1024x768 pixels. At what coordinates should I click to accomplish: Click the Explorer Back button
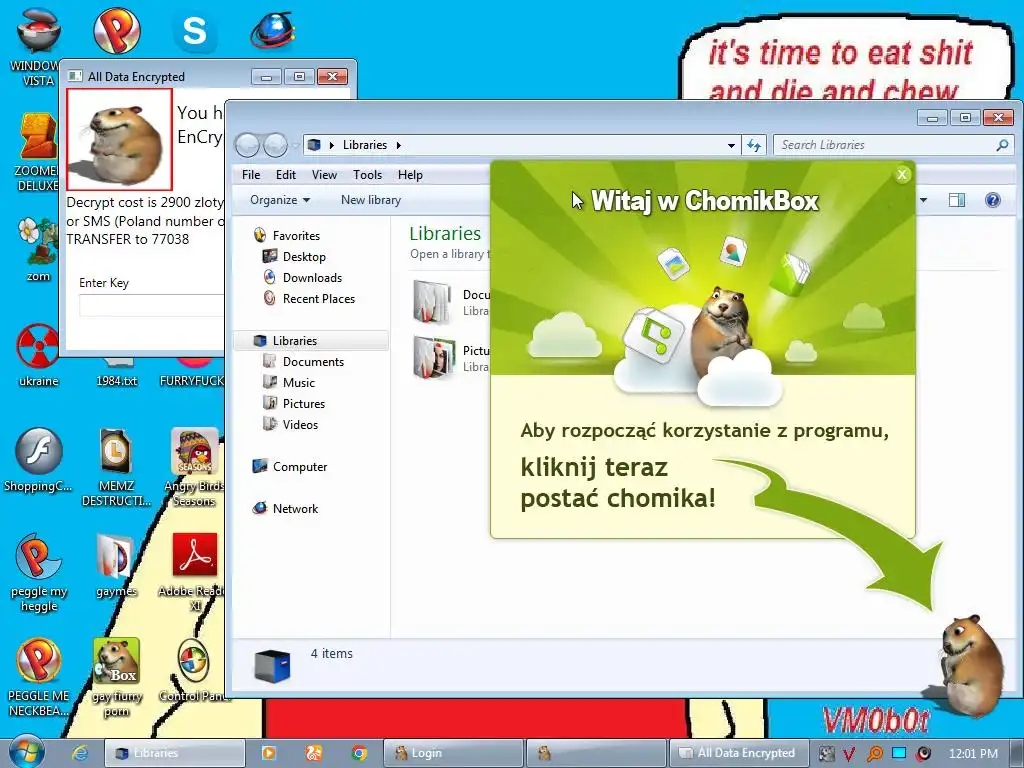(248, 145)
